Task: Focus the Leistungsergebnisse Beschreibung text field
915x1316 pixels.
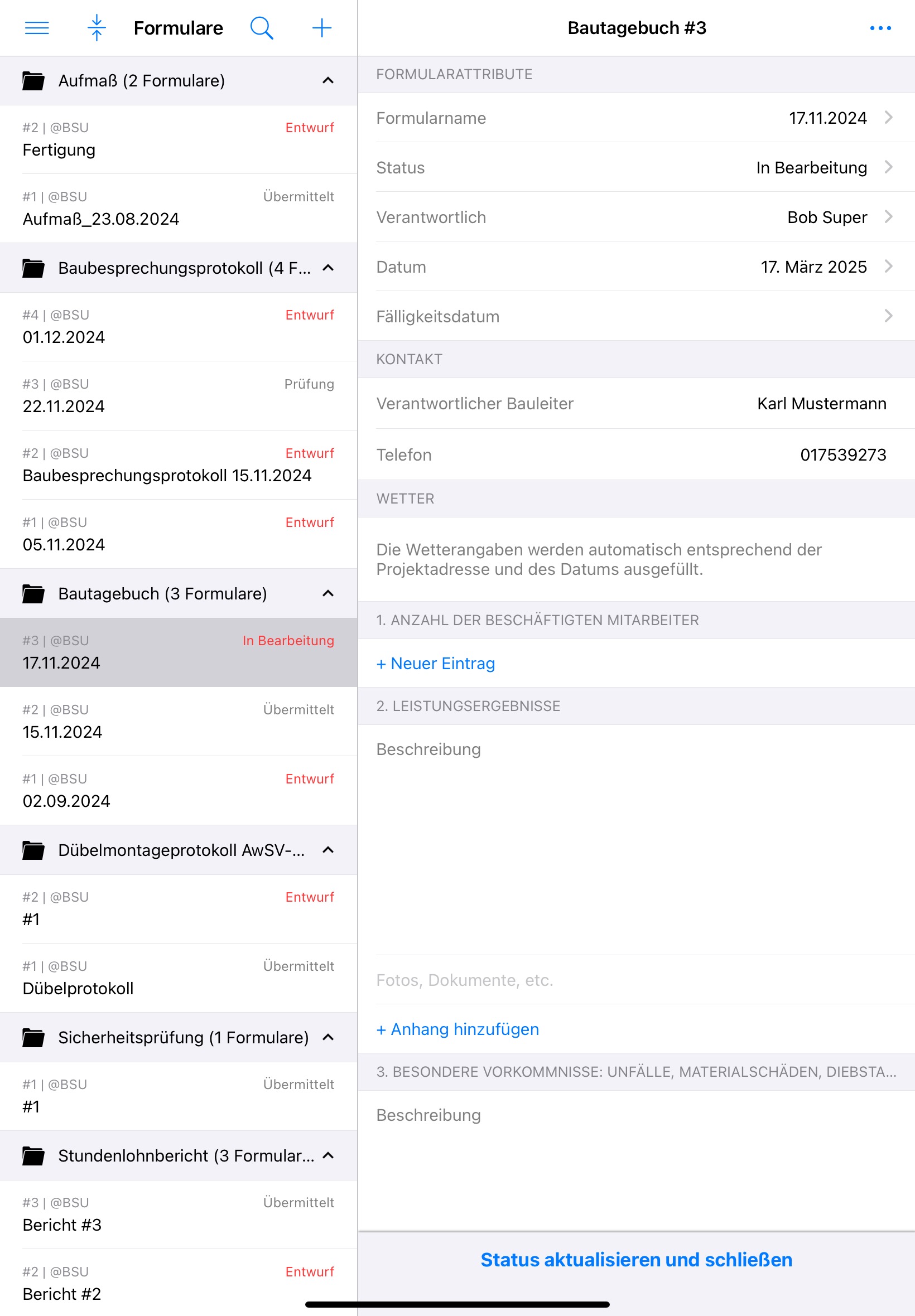Action: (636, 839)
